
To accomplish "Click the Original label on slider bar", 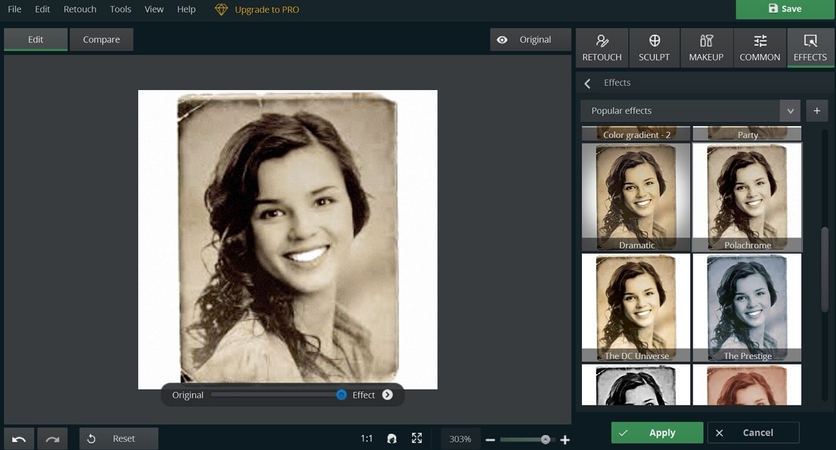I will (188, 395).
